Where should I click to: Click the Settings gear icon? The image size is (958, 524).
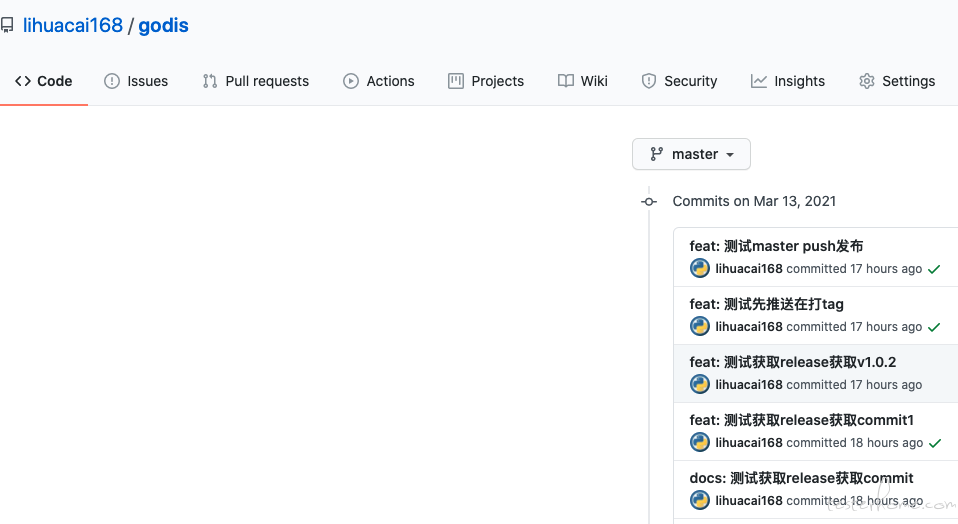point(866,81)
